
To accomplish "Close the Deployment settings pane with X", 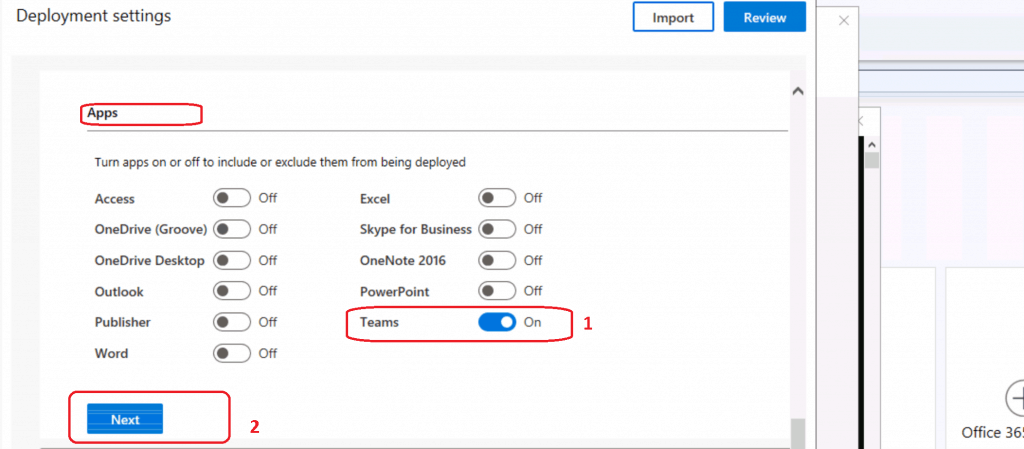I will click(x=844, y=20).
